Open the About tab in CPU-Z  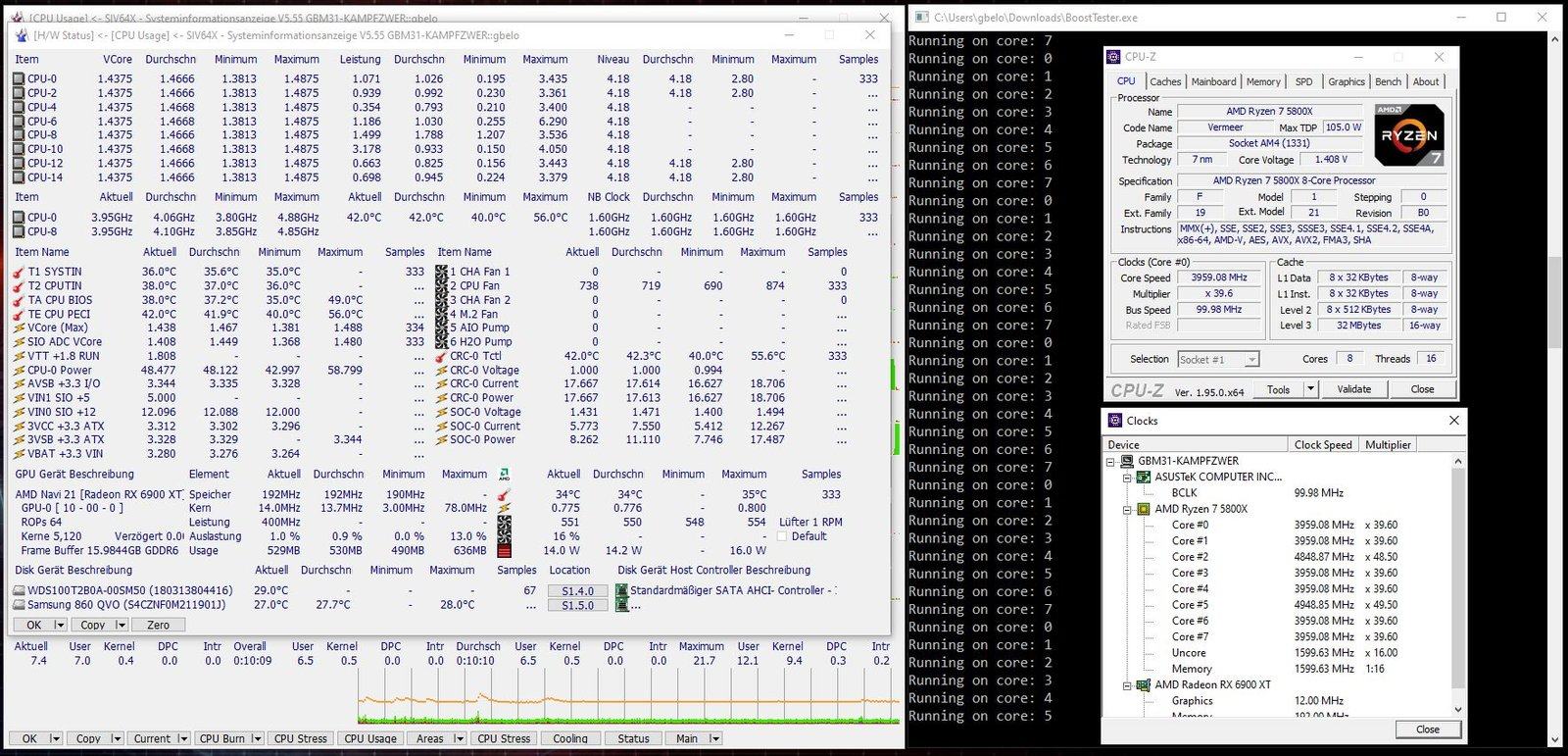point(1426,81)
